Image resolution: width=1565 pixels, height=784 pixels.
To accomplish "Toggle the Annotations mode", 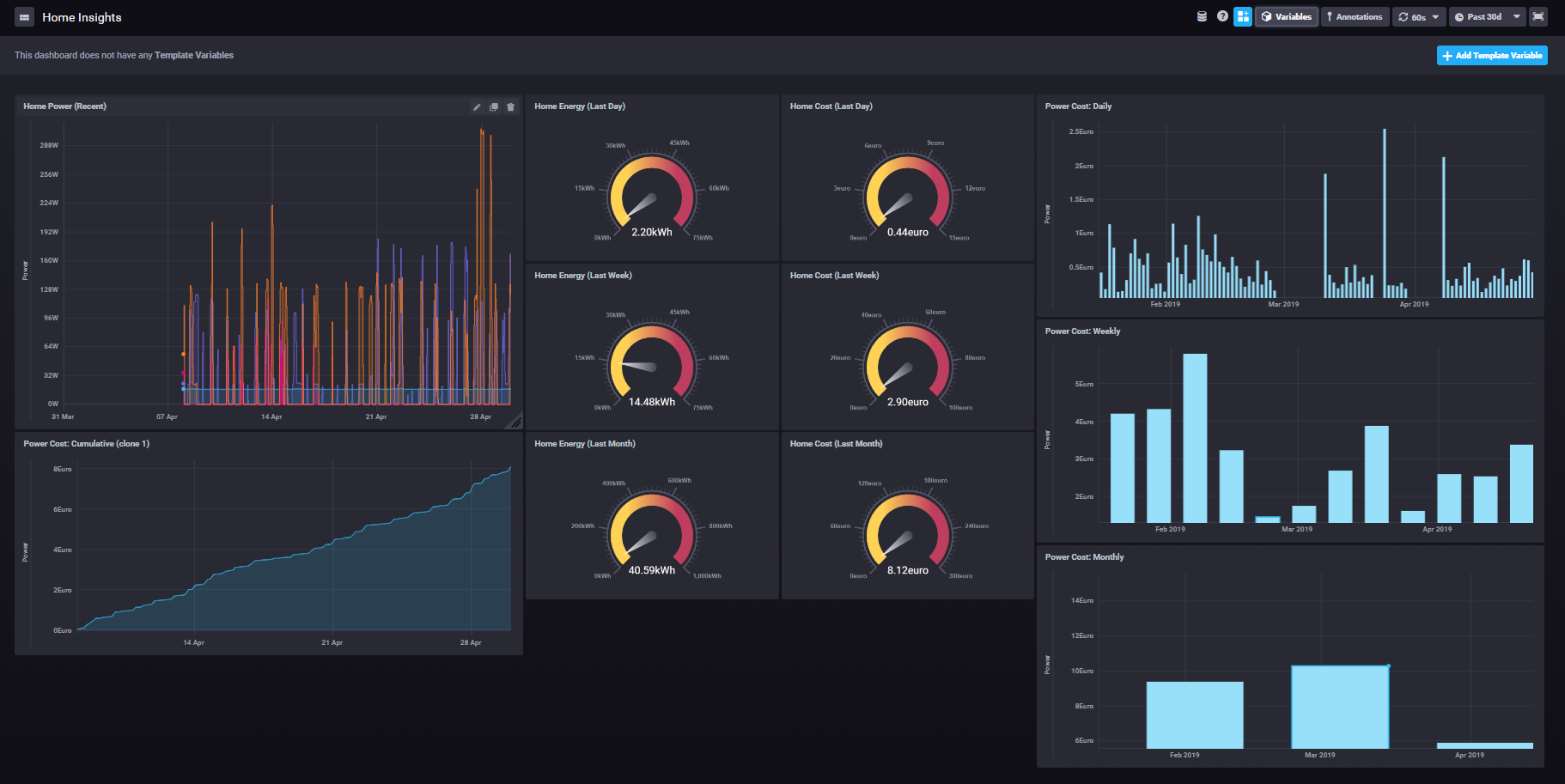I will click(x=1355, y=16).
